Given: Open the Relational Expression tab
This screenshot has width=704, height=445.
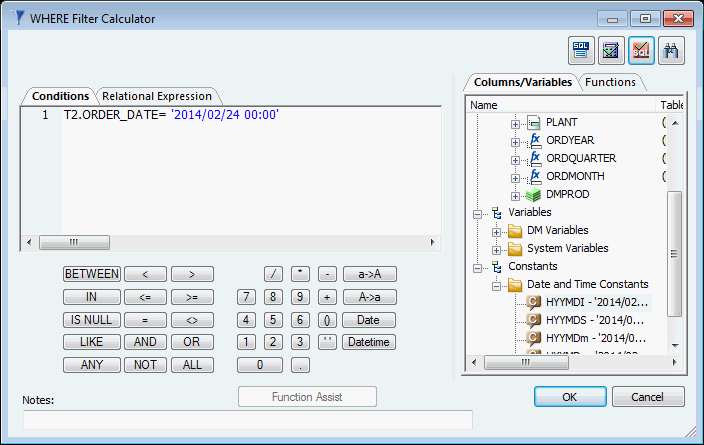Looking at the screenshot, I should pos(157,96).
